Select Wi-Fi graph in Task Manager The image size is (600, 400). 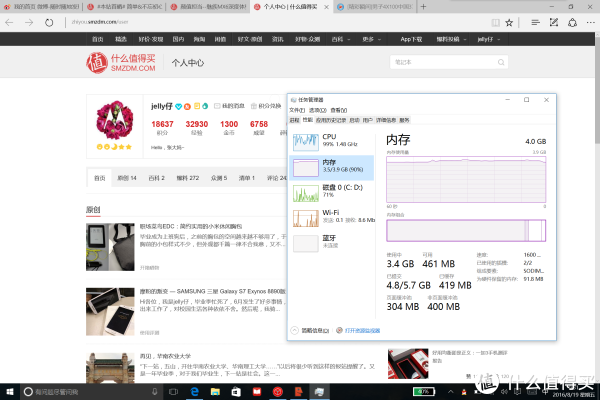tap(331, 217)
